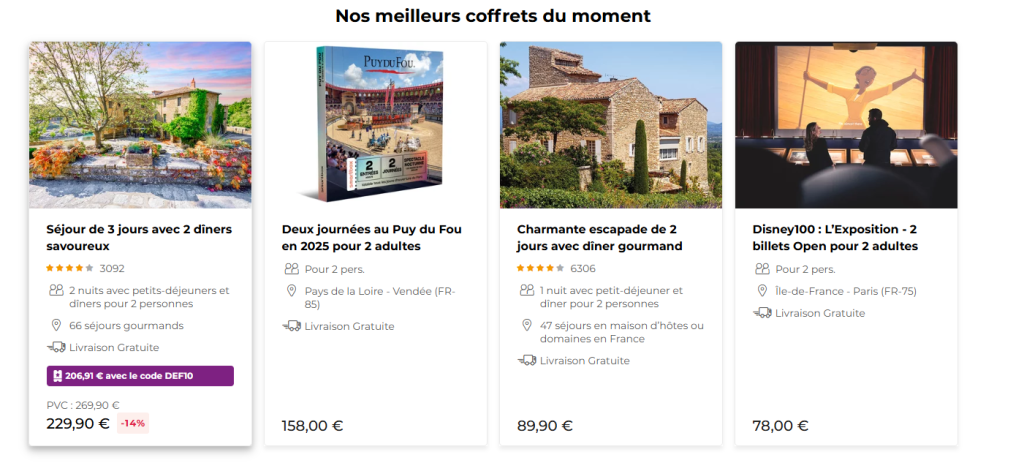The width and height of the screenshot is (1024, 463).
Task: Click the 158,00 € price on the Puy du Fou card
Action: pos(312,426)
